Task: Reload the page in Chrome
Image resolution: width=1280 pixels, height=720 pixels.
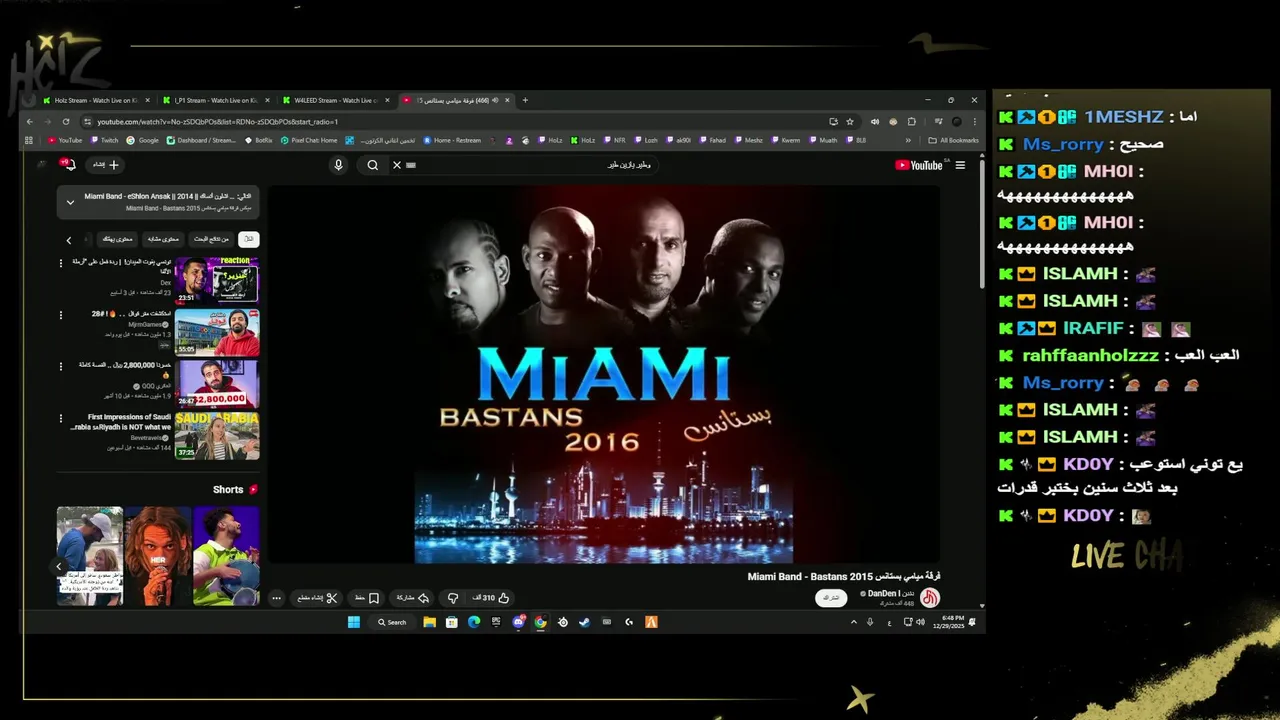Action: click(66, 122)
